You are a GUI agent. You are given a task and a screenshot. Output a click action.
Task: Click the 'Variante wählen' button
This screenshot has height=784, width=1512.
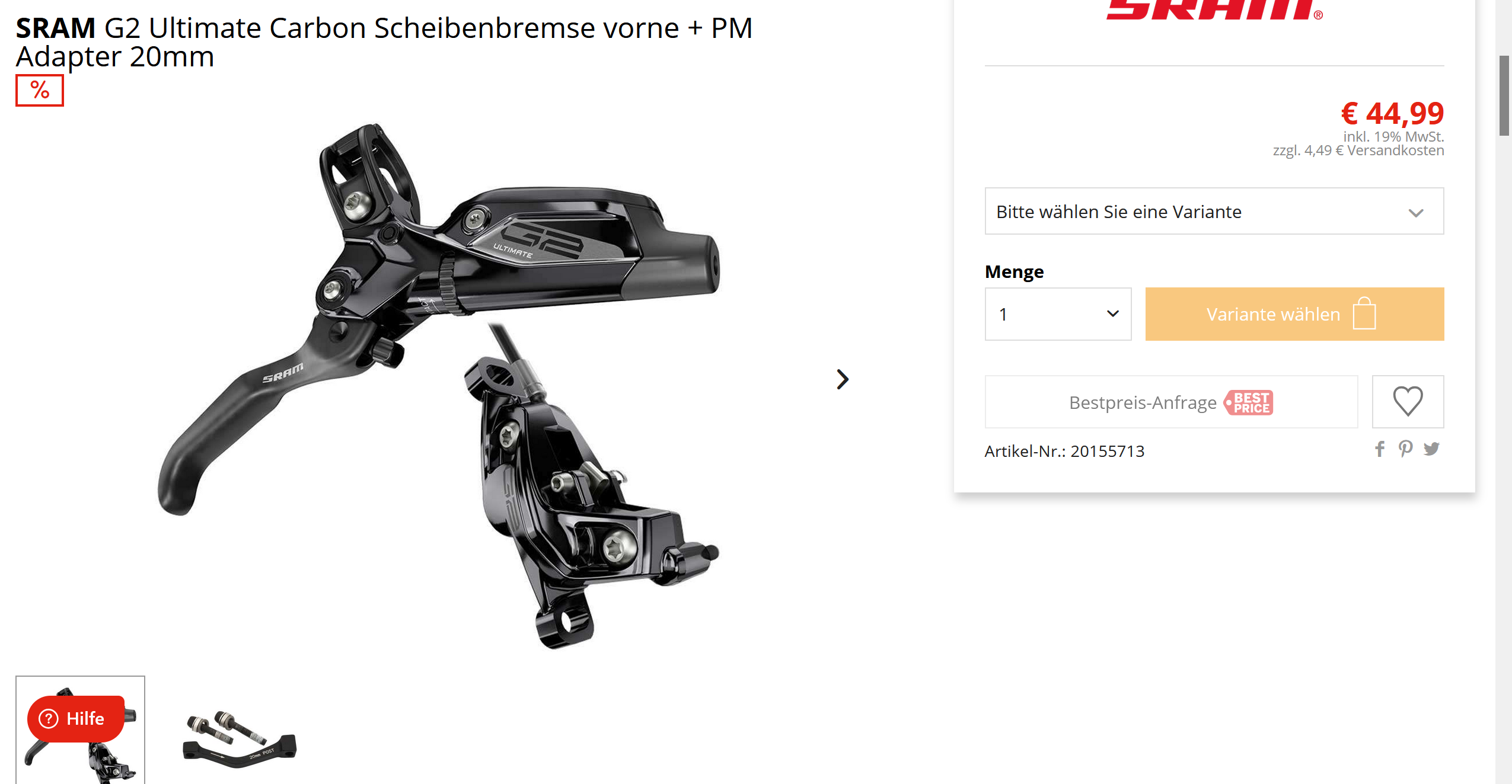1294,314
